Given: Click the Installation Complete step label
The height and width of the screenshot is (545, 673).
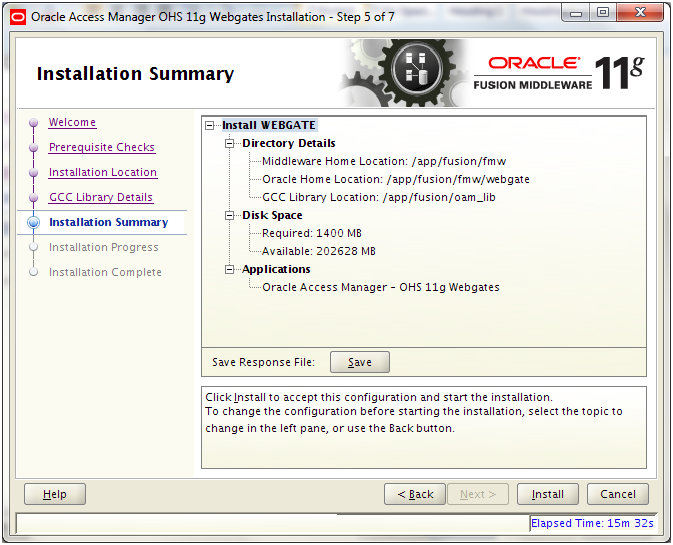Looking at the screenshot, I should point(105,272).
